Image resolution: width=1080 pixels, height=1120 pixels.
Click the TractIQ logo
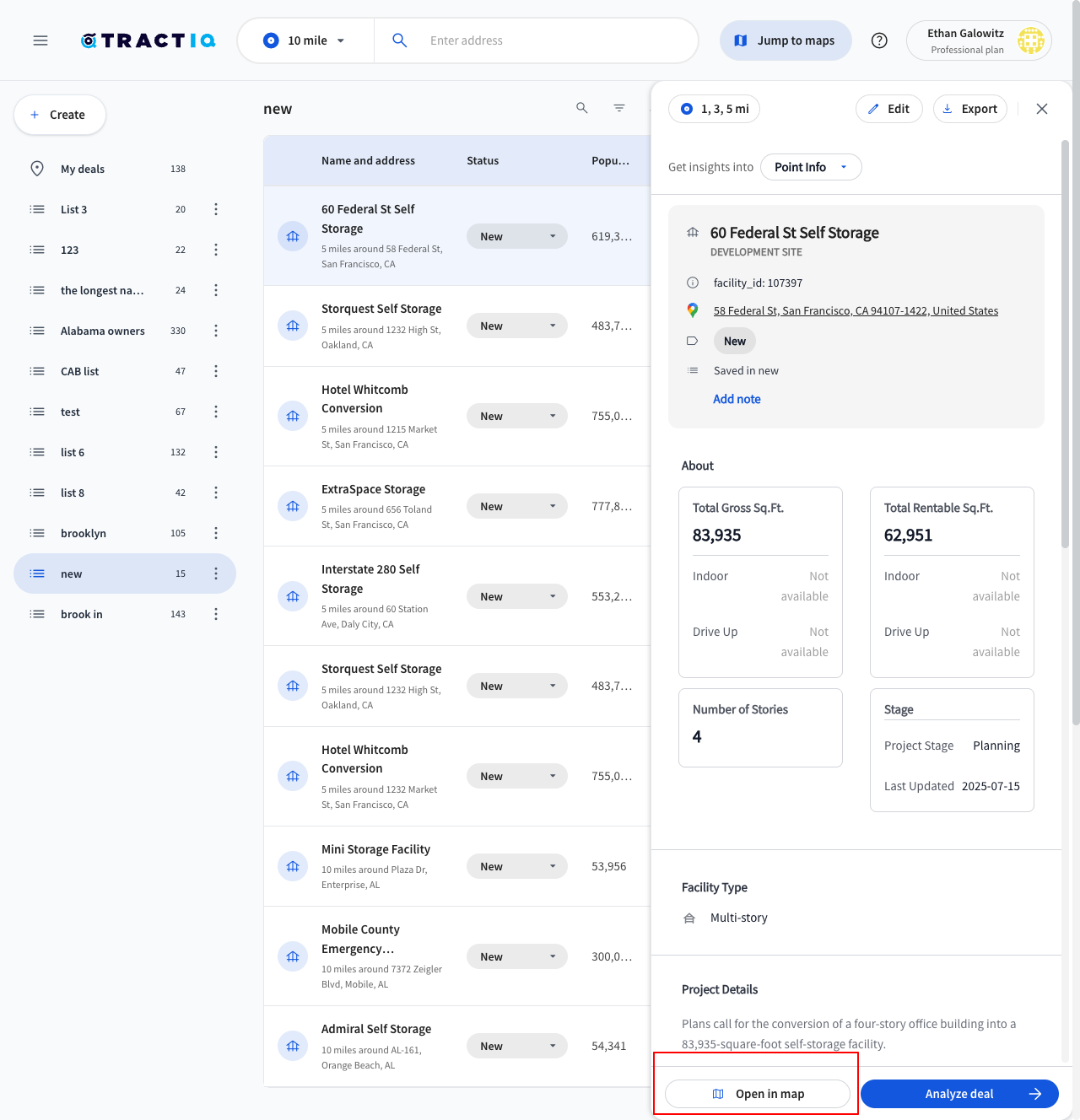148,40
